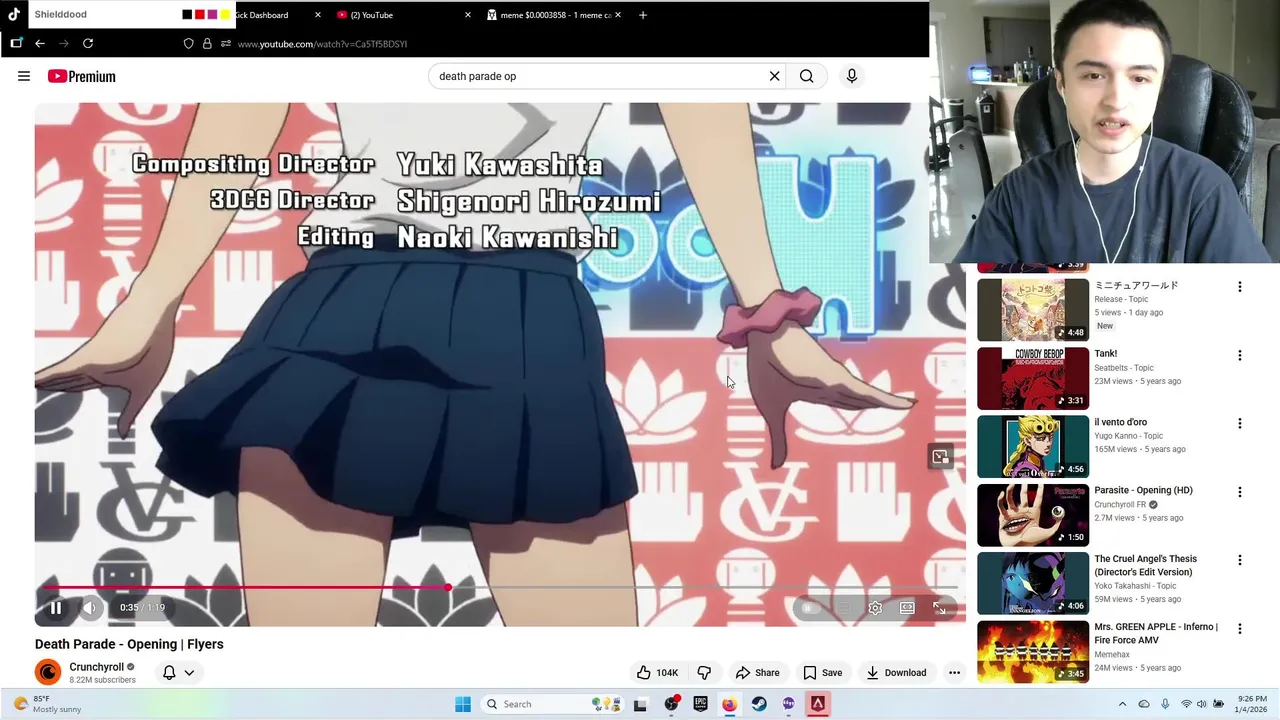The width and height of the screenshot is (1280, 720).
Task: Open options menu for Mrs. GREEN APPLE video
Action: 1240,629
